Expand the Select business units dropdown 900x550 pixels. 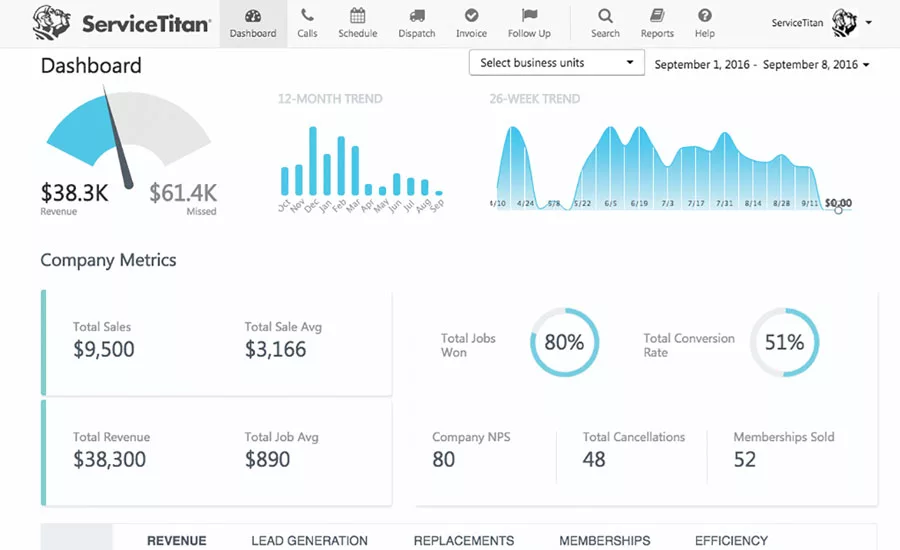pos(556,63)
